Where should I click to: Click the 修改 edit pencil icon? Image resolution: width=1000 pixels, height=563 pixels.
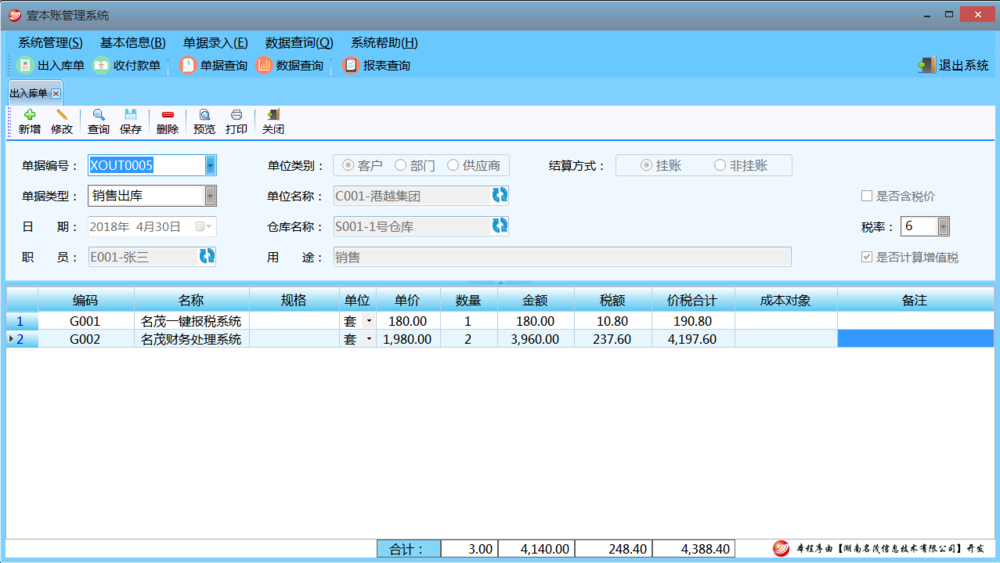[x=62, y=115]
